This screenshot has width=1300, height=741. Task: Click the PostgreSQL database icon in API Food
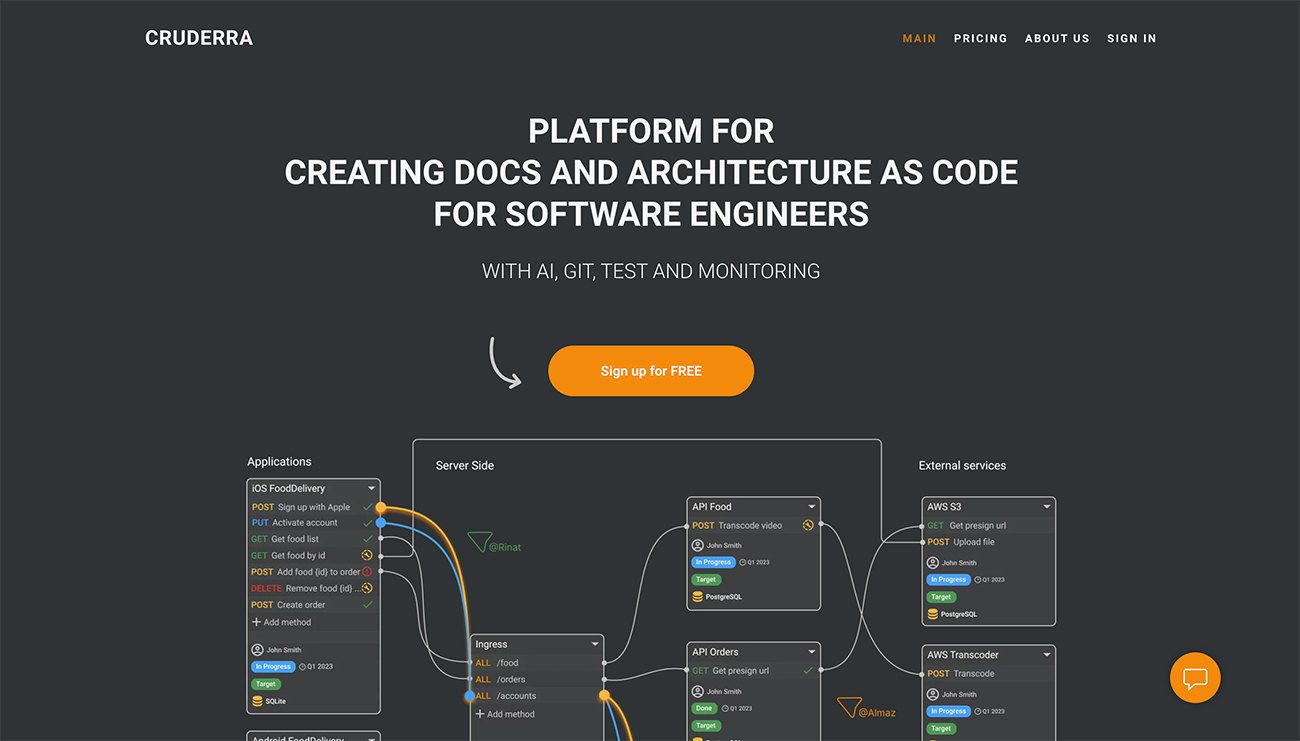[x=697, y=597]
